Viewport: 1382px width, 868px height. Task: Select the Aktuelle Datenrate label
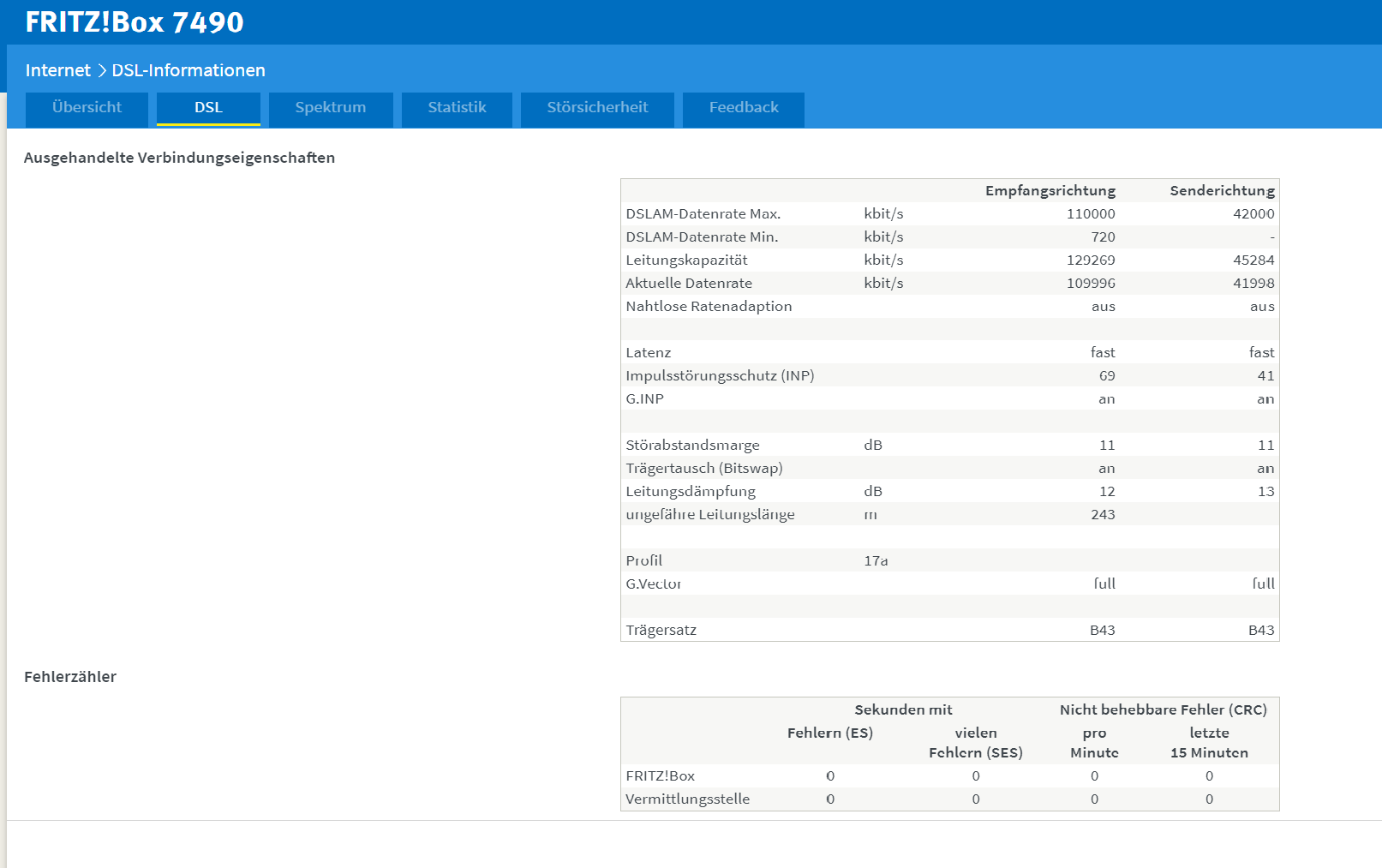689,284
